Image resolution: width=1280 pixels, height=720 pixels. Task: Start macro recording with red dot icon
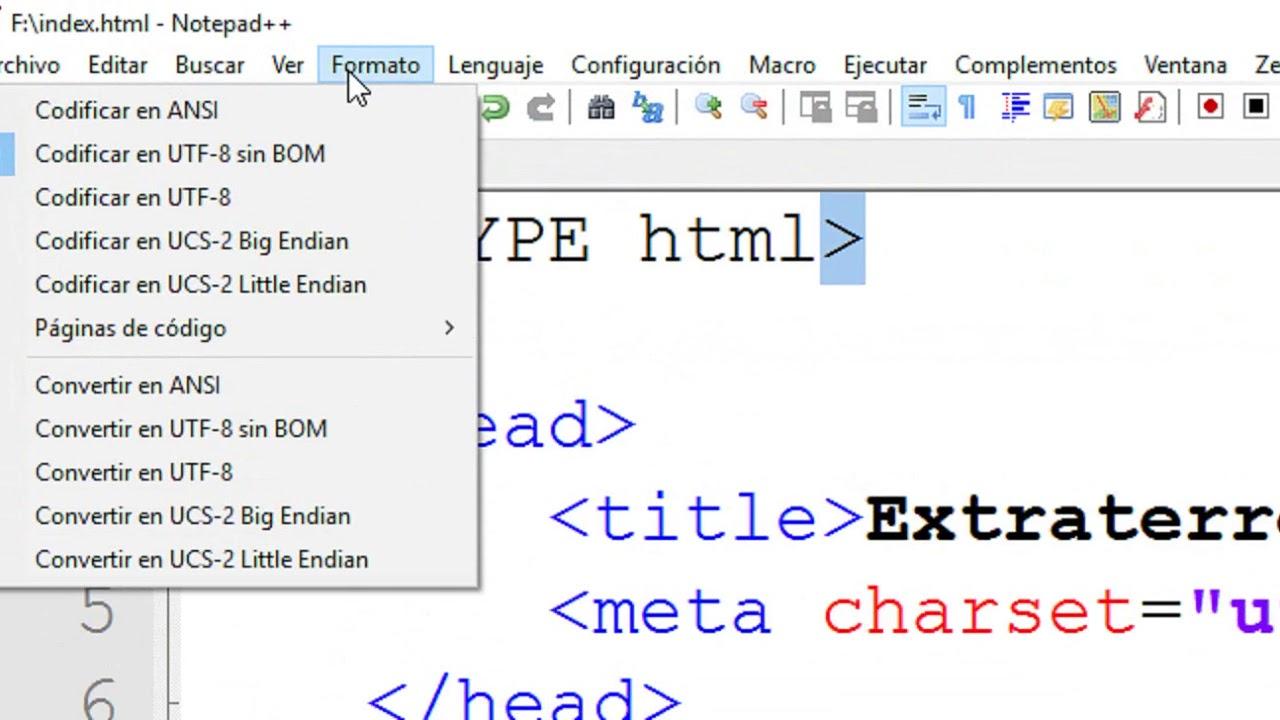1210,106
